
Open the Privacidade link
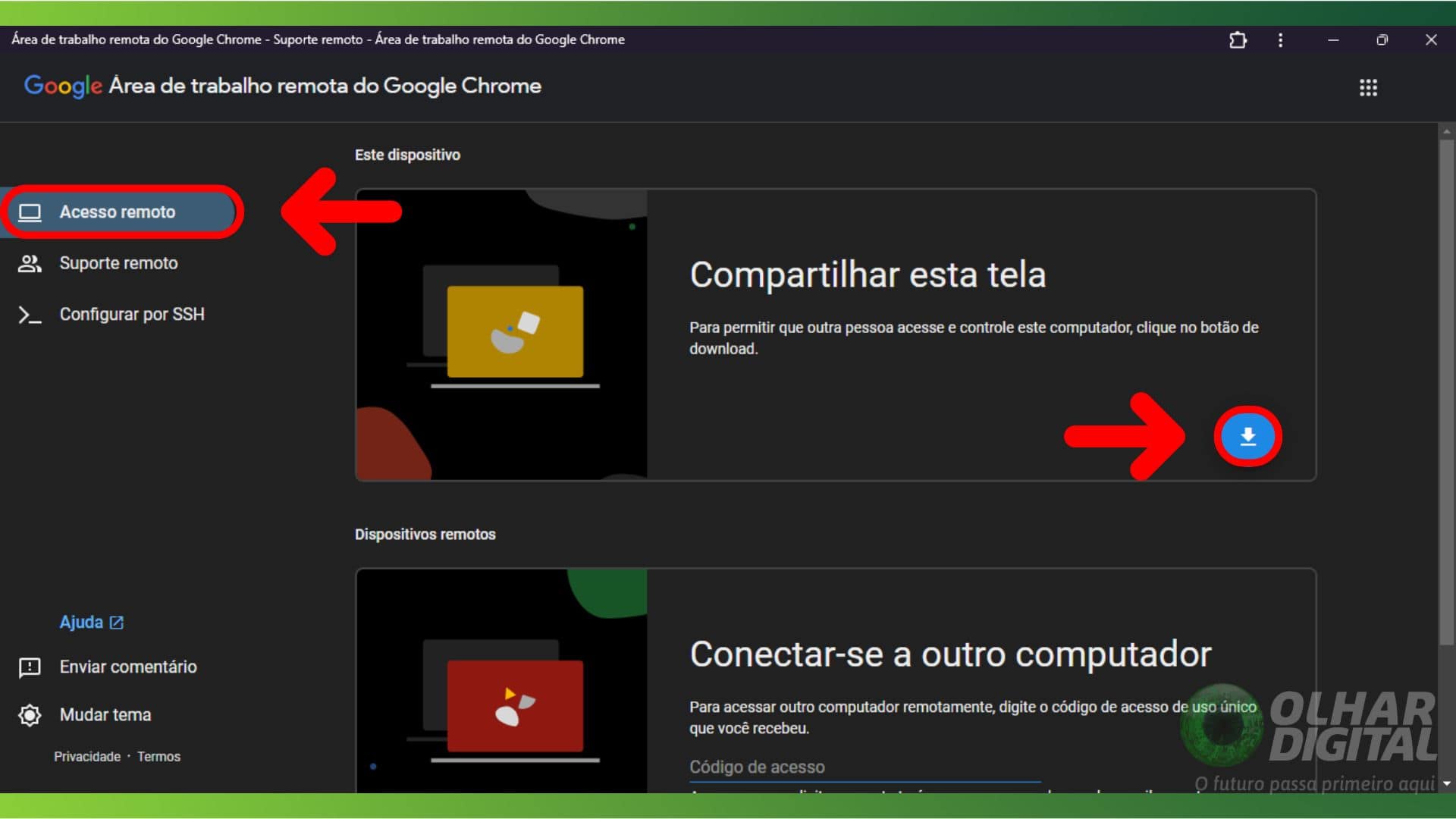pos(87,757)
